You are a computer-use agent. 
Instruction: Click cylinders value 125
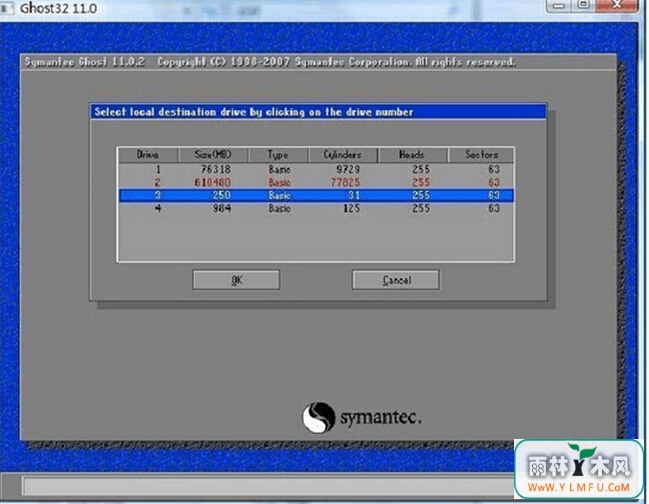[x=351, y=208]
